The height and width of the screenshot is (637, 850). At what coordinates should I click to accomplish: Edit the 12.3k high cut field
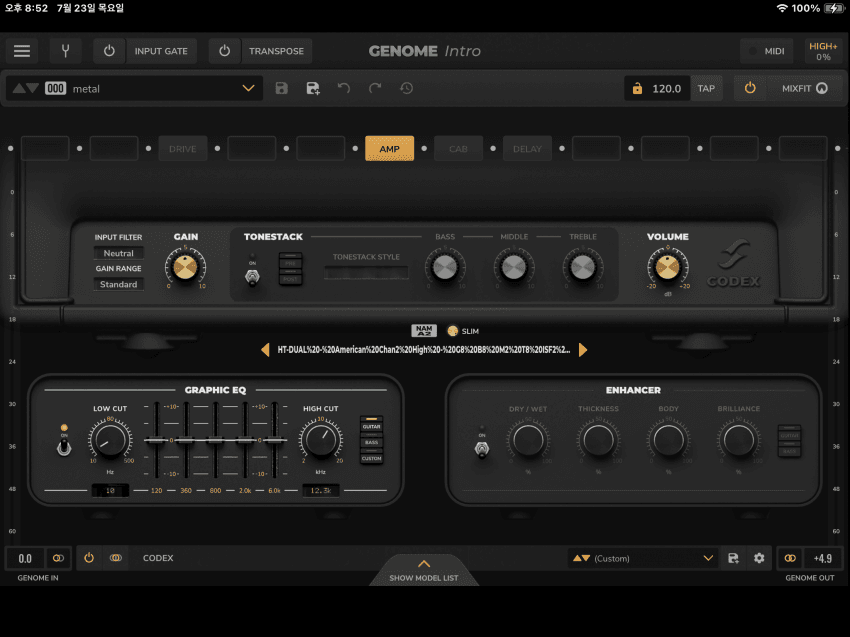(320, 491)
